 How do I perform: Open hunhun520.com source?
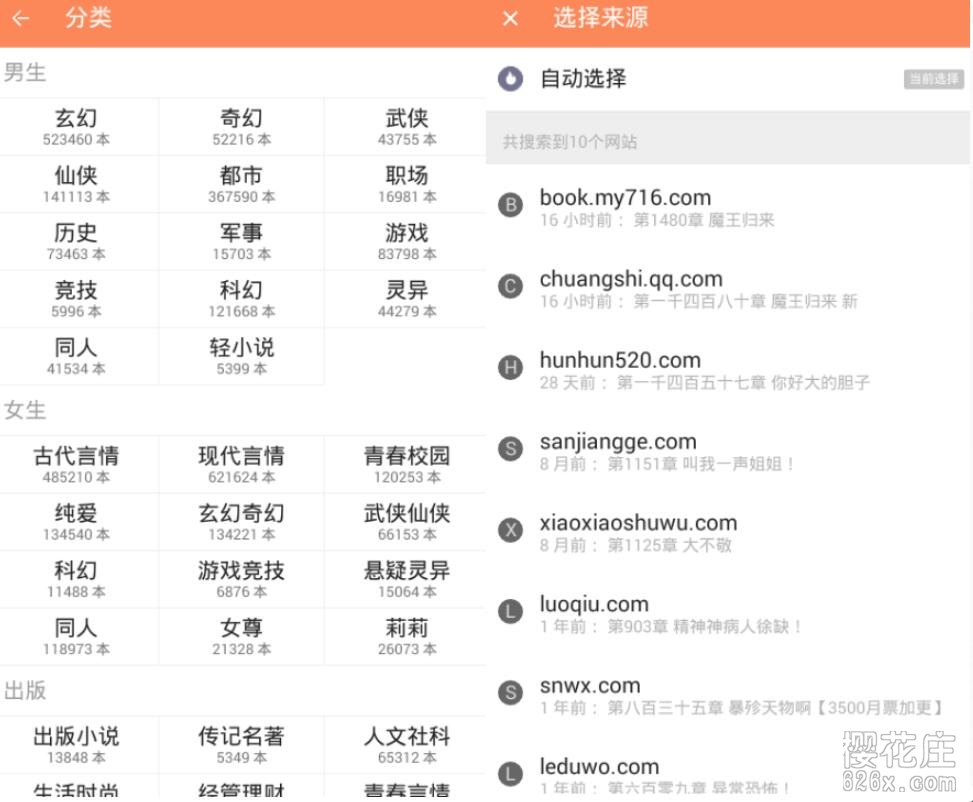728,369
